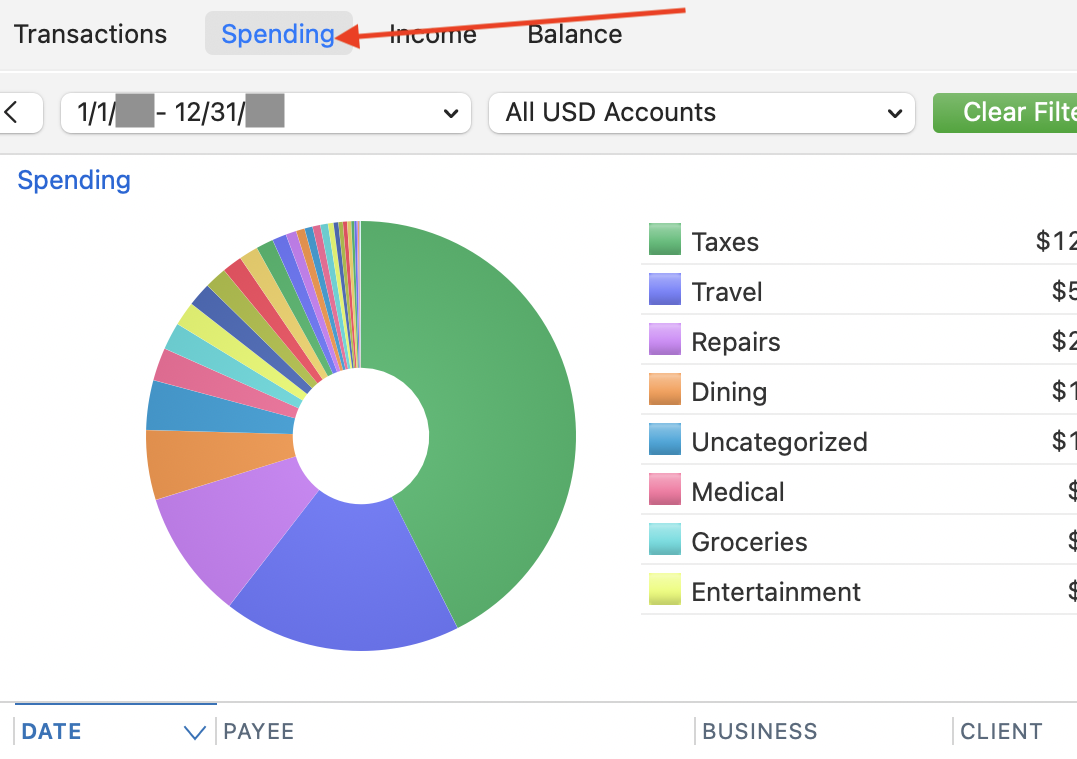Viewport: 1077px width, 759px height.
Task: Click the date range dropdown arrow
Action: tap(450, 113)
